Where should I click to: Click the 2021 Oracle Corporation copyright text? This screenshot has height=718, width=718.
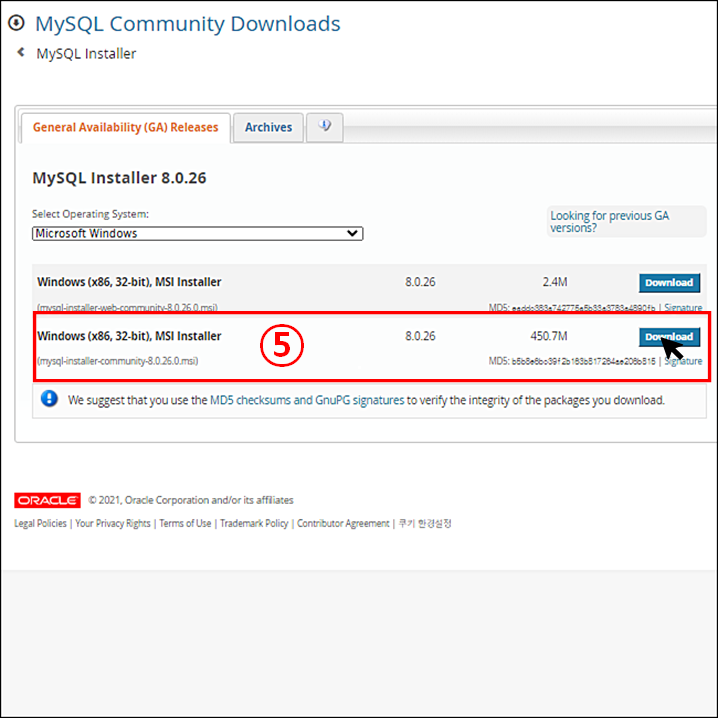click(x=191, y=500)
